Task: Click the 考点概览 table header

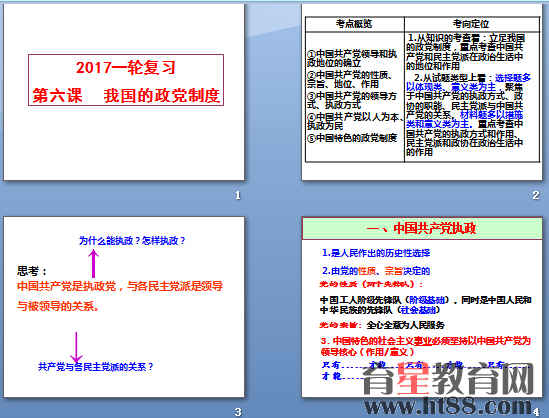Action: 354,24
